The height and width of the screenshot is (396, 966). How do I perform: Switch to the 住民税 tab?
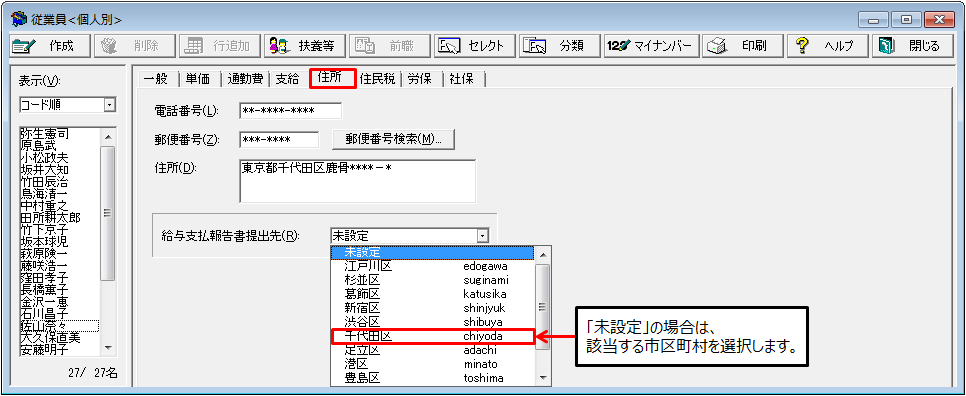point(377,78)
